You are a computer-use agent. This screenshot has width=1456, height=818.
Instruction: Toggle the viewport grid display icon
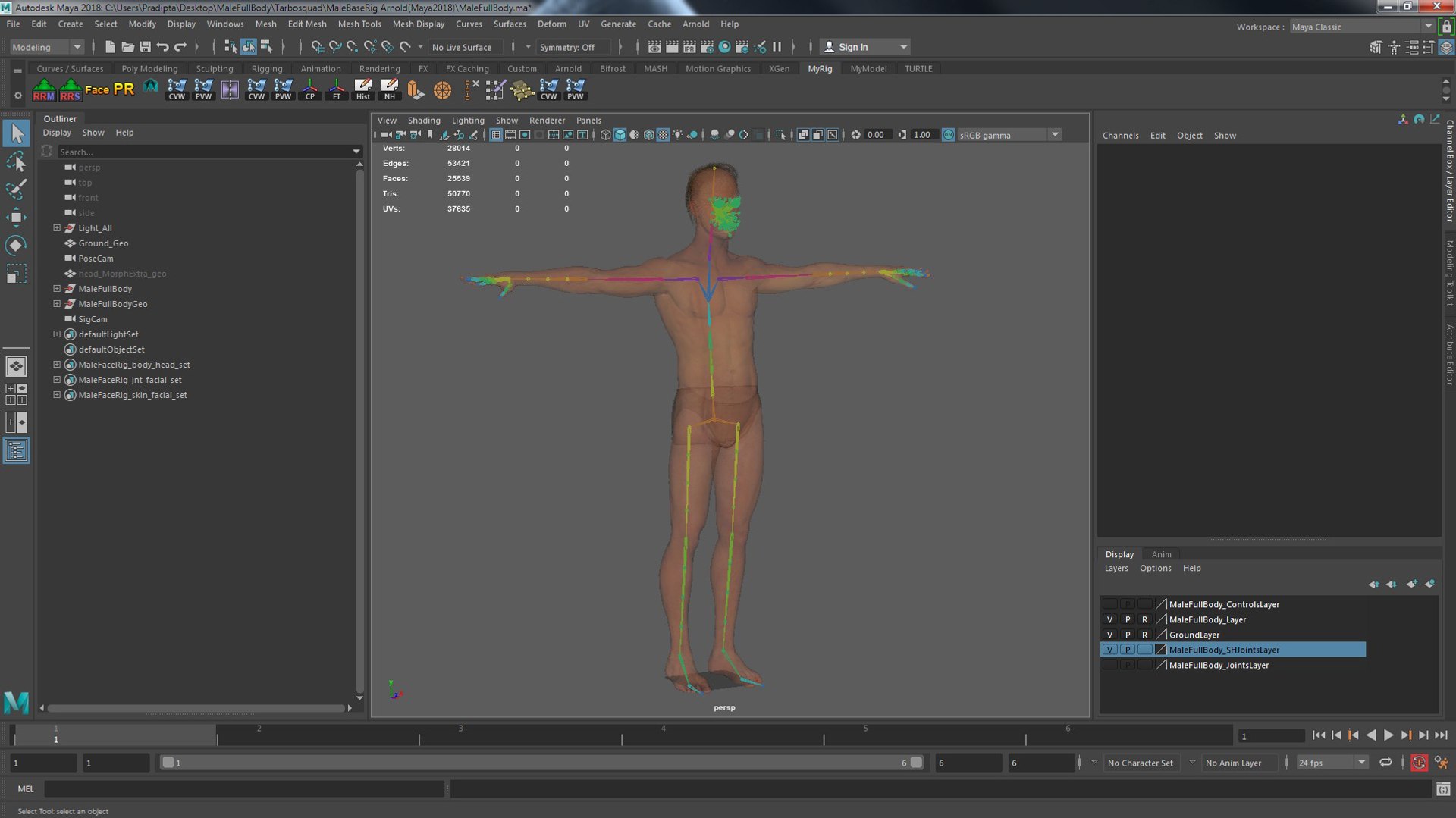click(x=495, y=135)
